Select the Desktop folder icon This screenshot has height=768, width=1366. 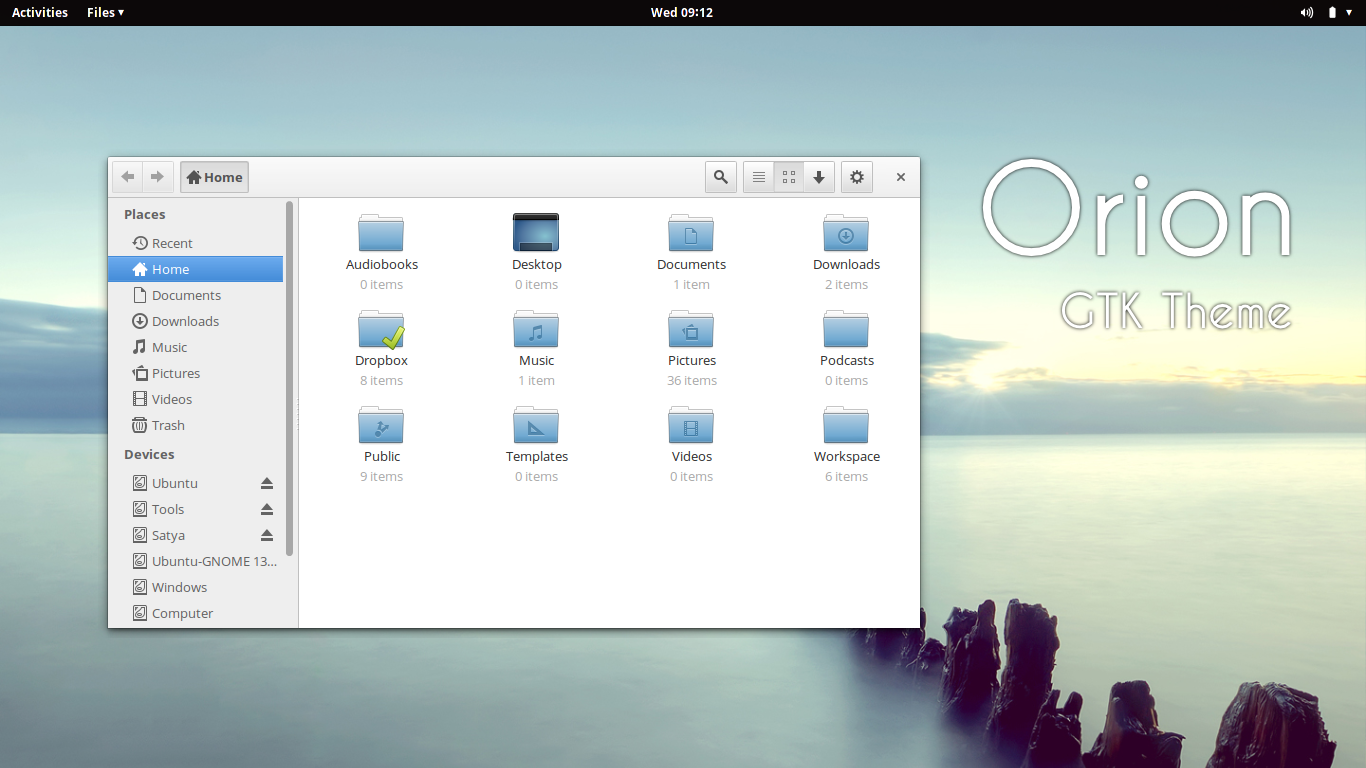(536, 232)
